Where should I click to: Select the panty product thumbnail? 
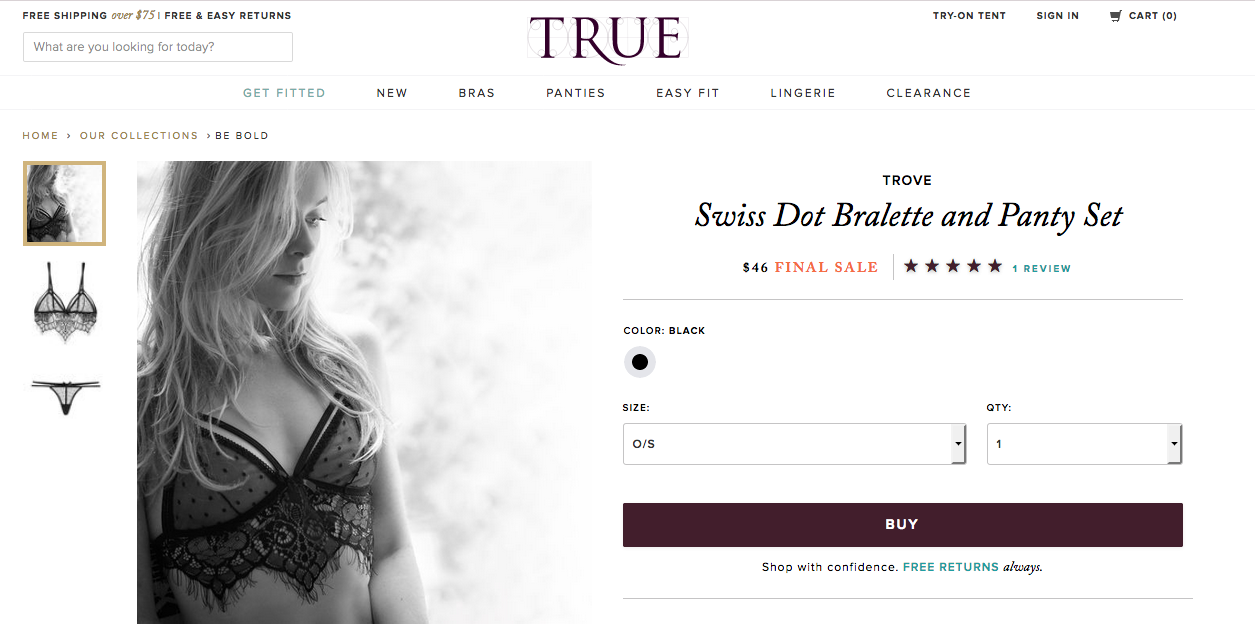(66, 395)
